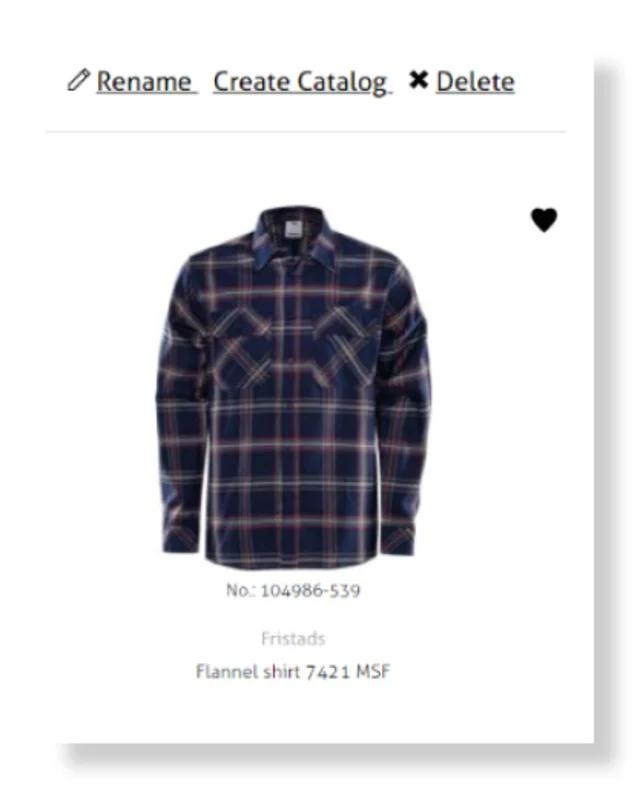Click the word Catalog in Create Catalog
The width and height of the screenshot is (640, 800).
[x=344, y=82]
